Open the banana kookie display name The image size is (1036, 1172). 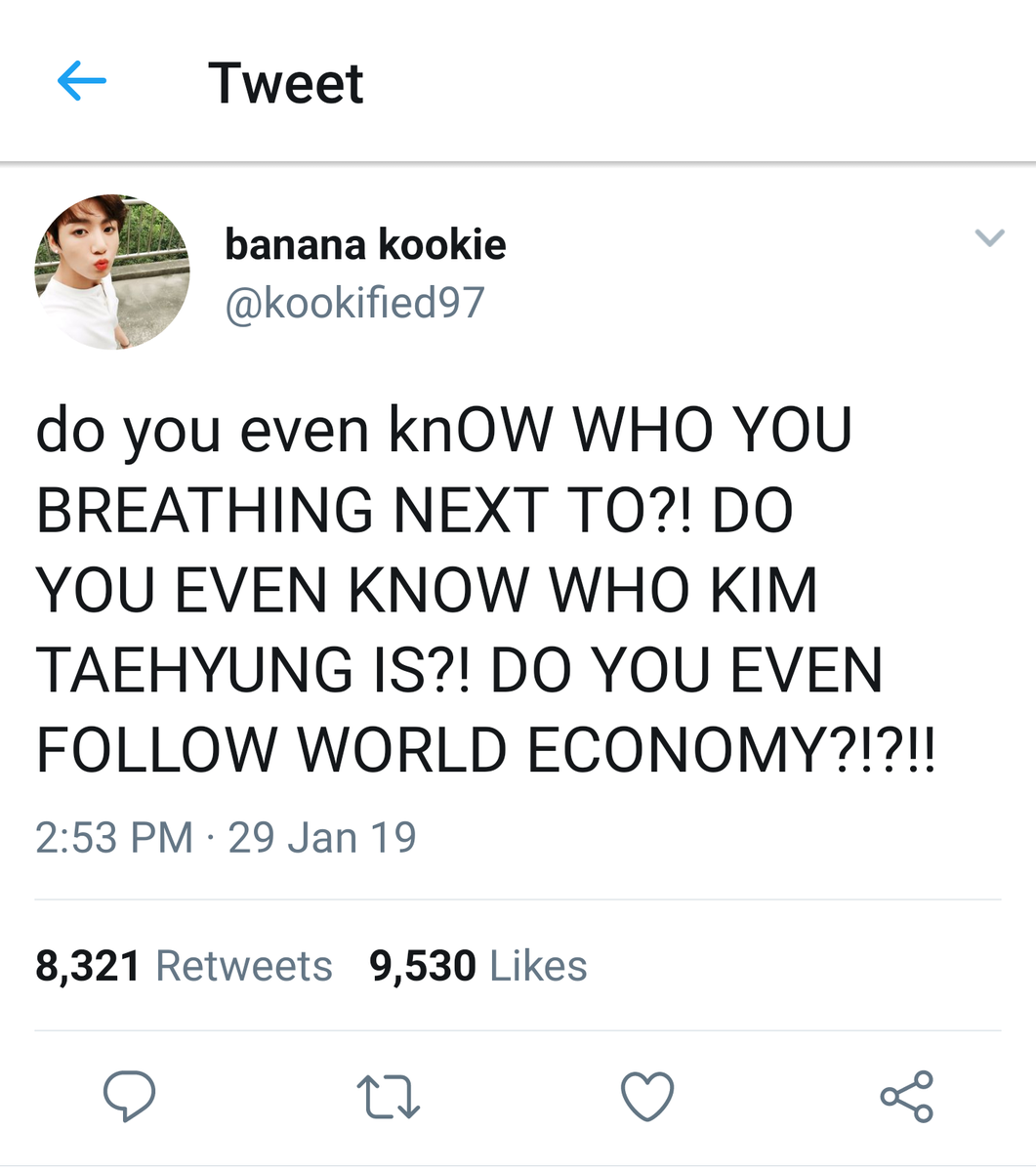pos(365,244)
